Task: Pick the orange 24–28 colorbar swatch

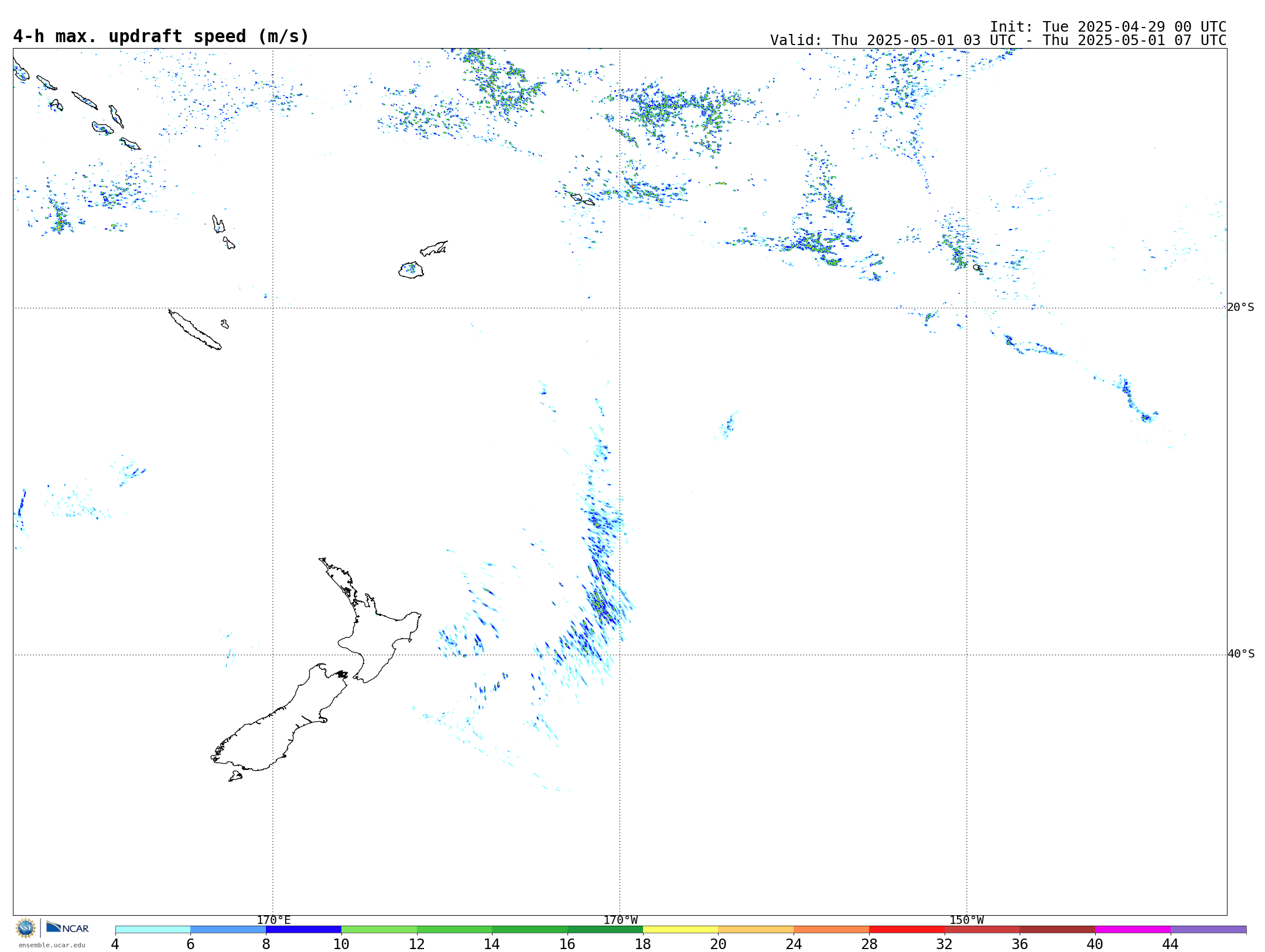Action: point(832,930)
